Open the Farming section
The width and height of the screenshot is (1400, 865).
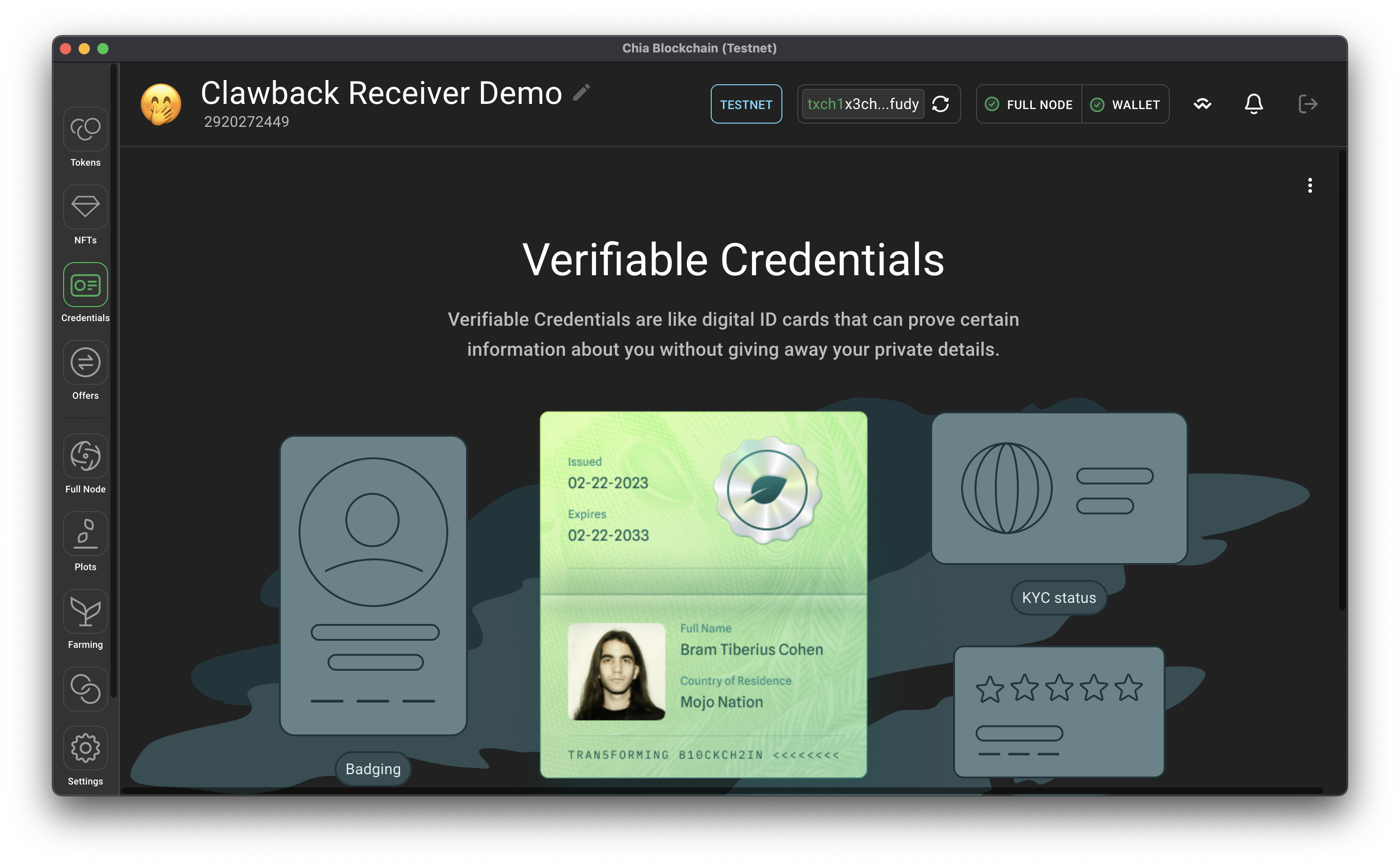85,612
